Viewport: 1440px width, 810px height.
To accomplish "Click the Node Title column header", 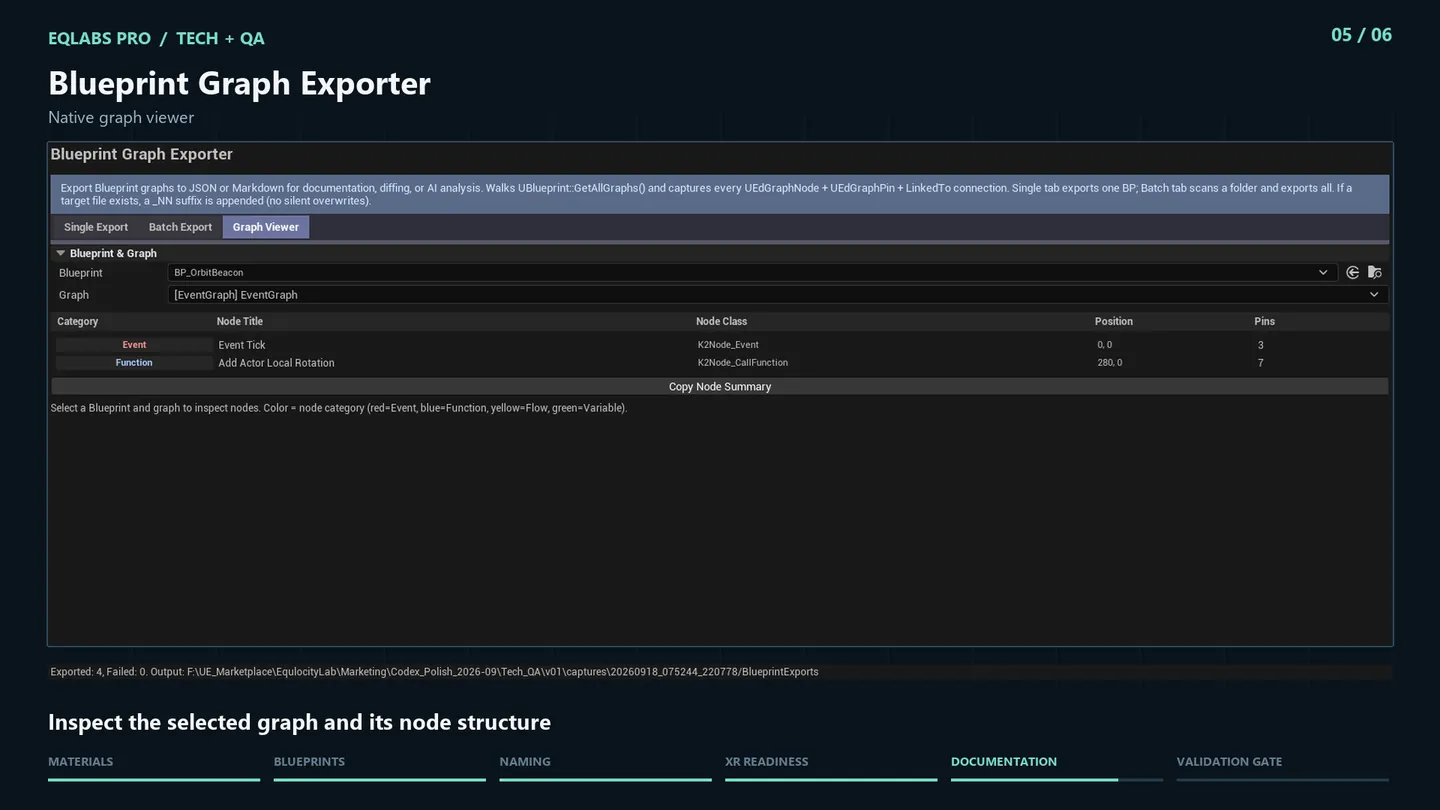I will click(x=240, y=322).
